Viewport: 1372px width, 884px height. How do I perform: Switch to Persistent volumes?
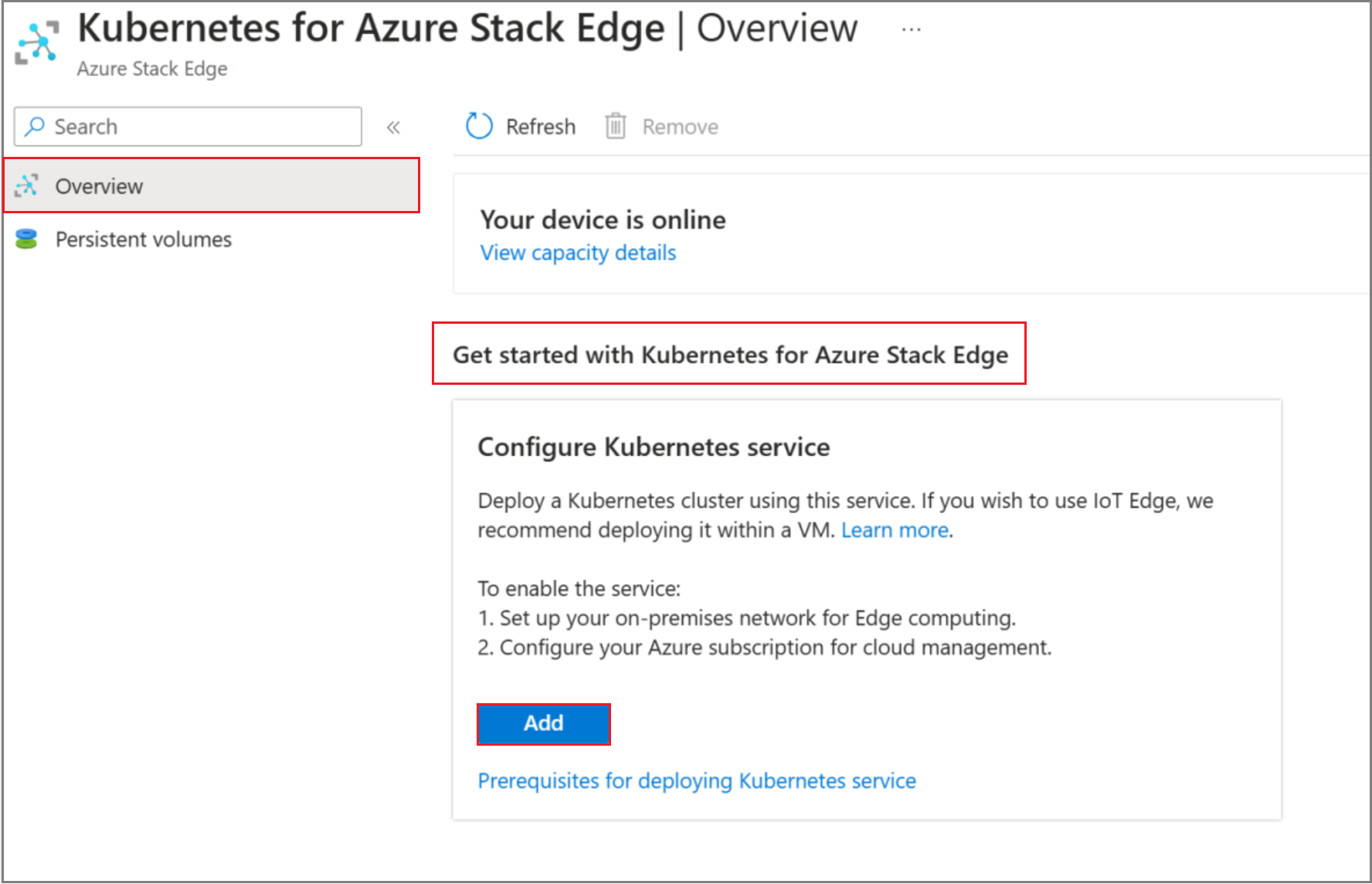(x=143, y=239)
